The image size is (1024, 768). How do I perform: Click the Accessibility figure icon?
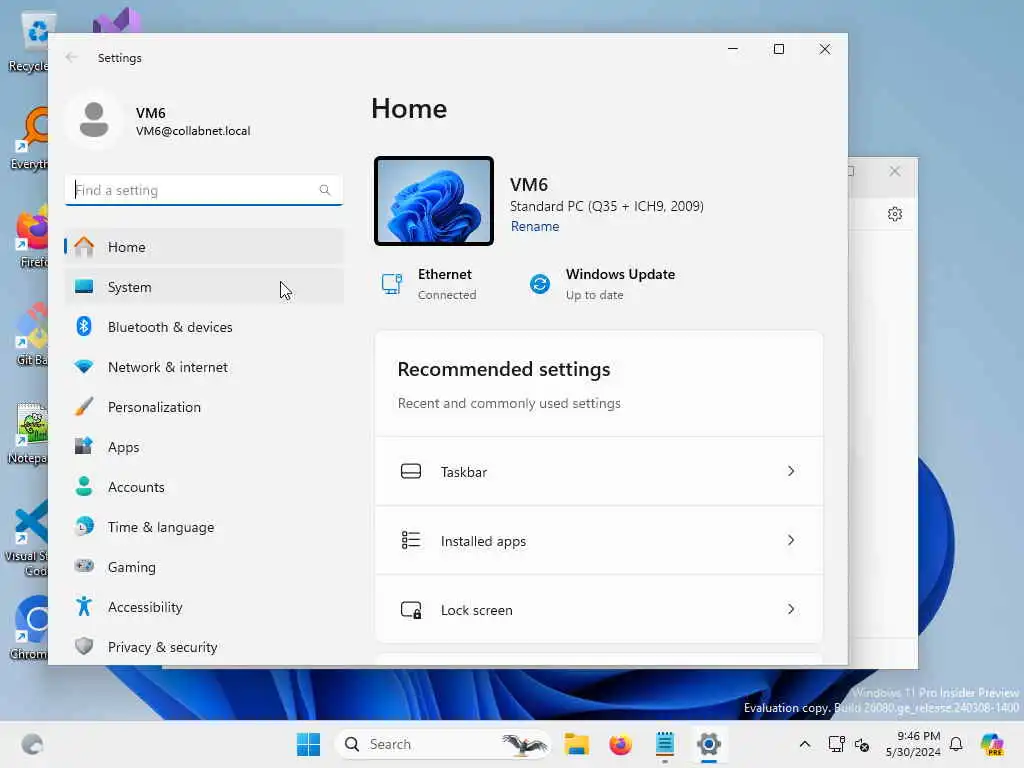tap(84, 607)
